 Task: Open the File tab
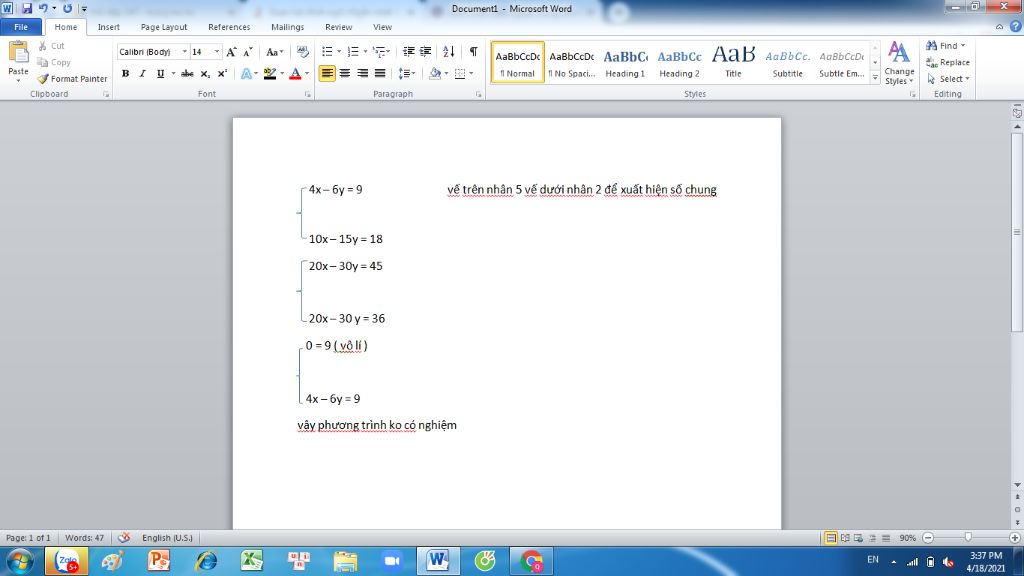coord(21,27)
